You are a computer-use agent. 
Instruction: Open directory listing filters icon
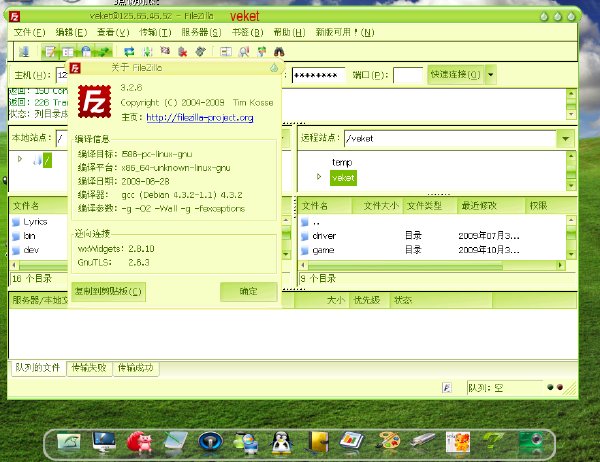(226, 52)
